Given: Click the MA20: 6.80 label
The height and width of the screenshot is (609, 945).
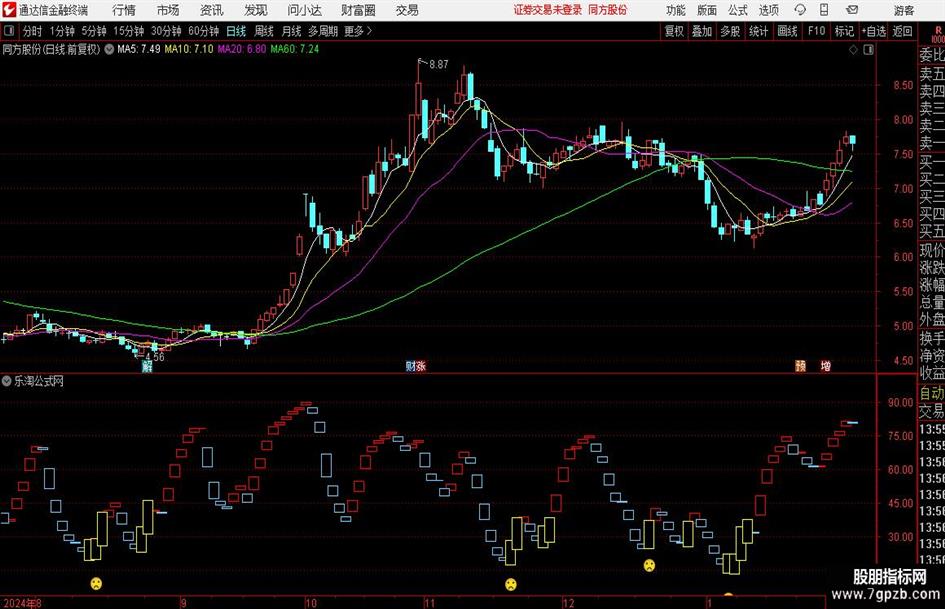Looking at the screenshot, I should pos(242,49).
